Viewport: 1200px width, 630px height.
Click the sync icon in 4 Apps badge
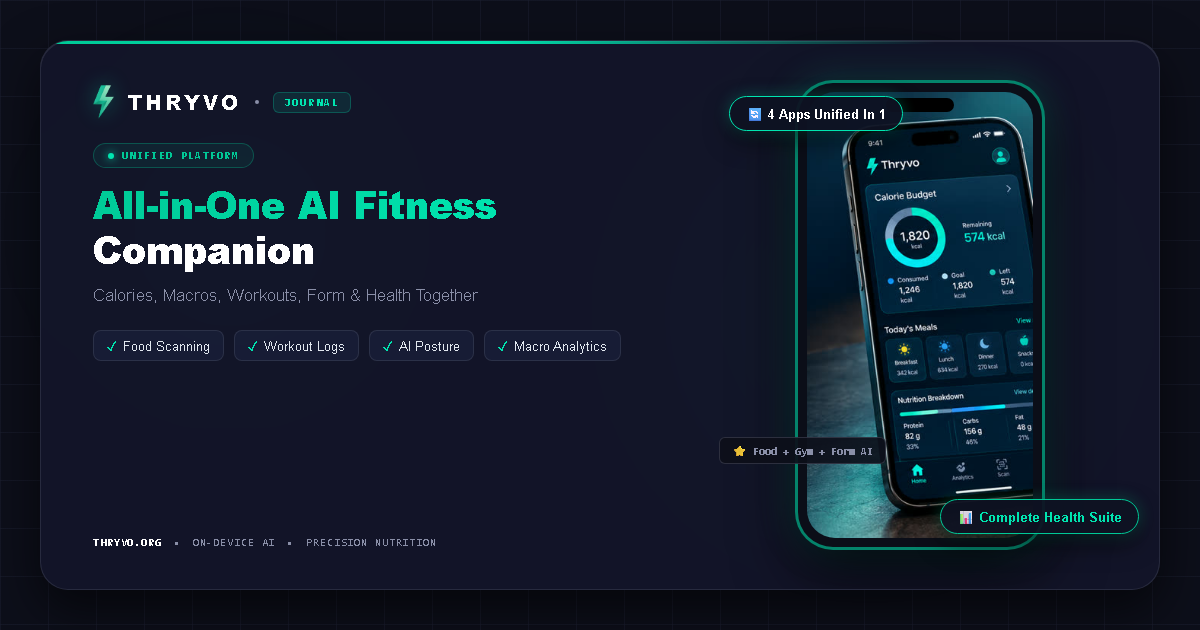pos(755,114)
